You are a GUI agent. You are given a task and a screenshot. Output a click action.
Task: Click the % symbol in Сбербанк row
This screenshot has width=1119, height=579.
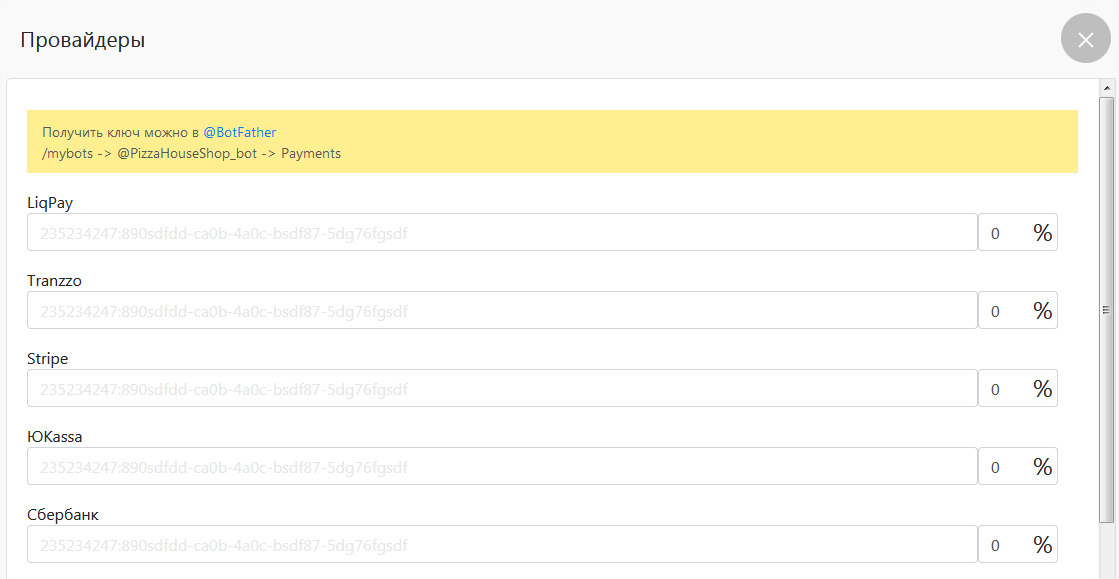(1043, 545)
